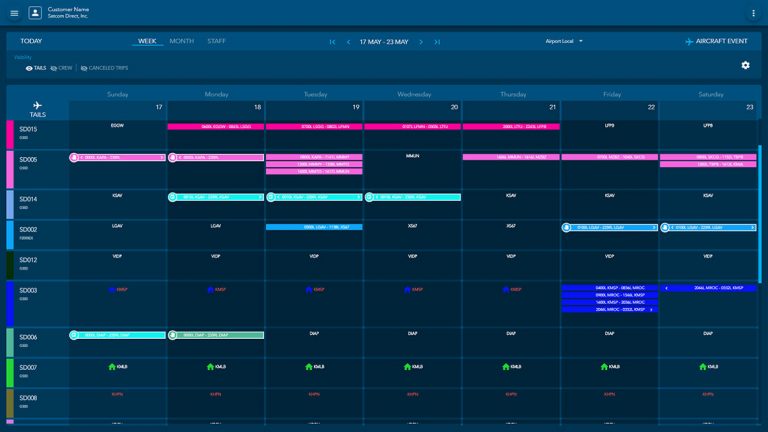Image resolution: width=768 pixels, height=432 pixels.
Task: Click the 17 MAY - 23 MAY date range
Action: pos(384,42)
